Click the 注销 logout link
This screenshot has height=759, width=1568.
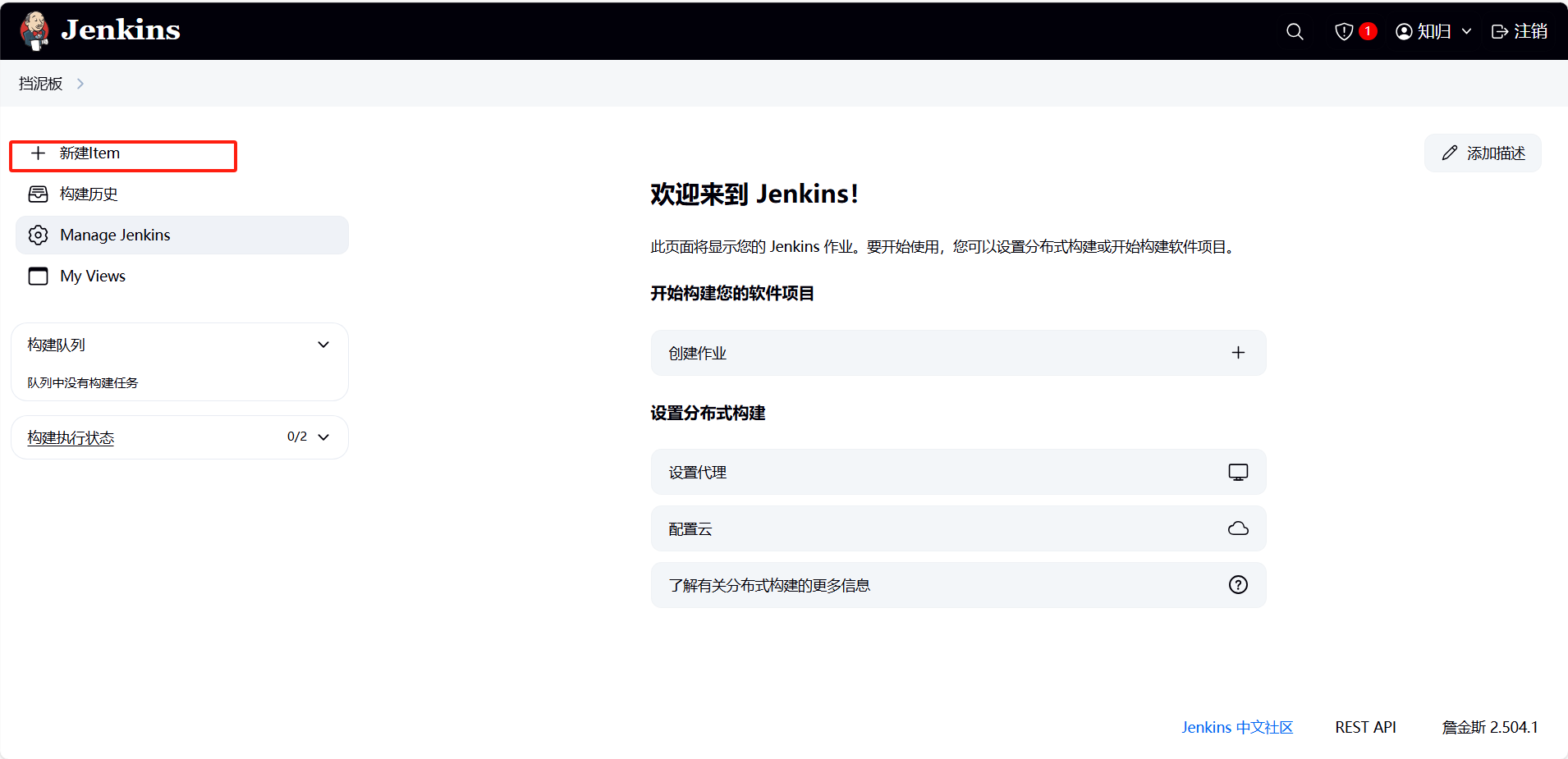tap(1520, 31)
